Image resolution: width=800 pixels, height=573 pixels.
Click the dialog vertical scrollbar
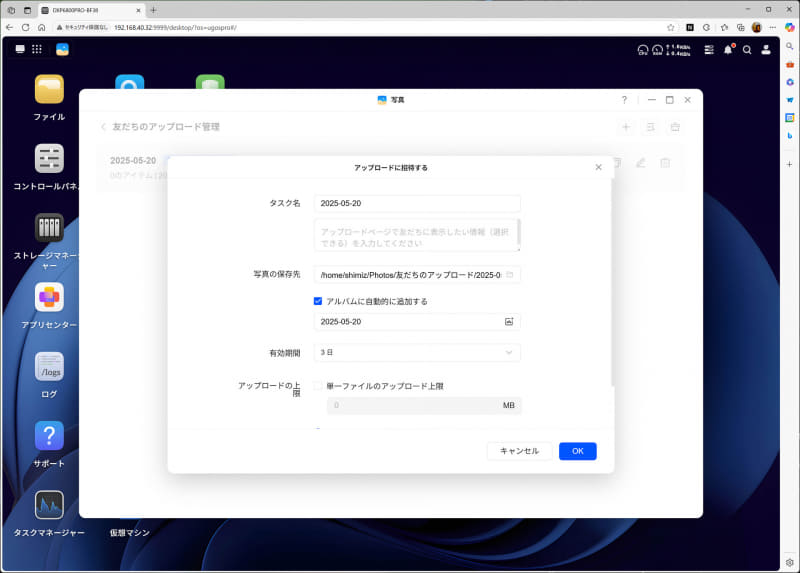[612, 283]
